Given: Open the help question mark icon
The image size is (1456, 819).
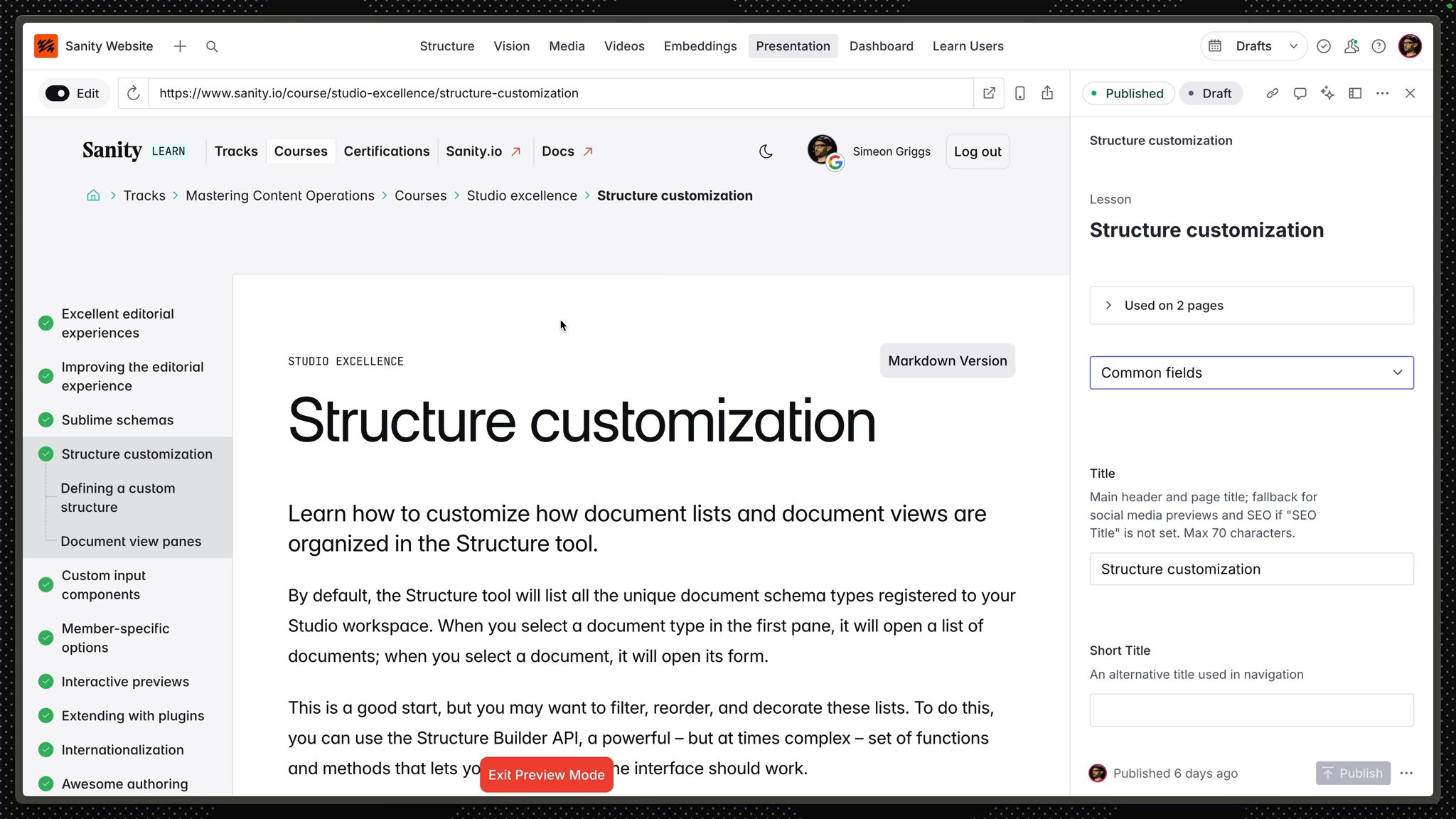Looking at the screenshot, I should [1379, 46].
